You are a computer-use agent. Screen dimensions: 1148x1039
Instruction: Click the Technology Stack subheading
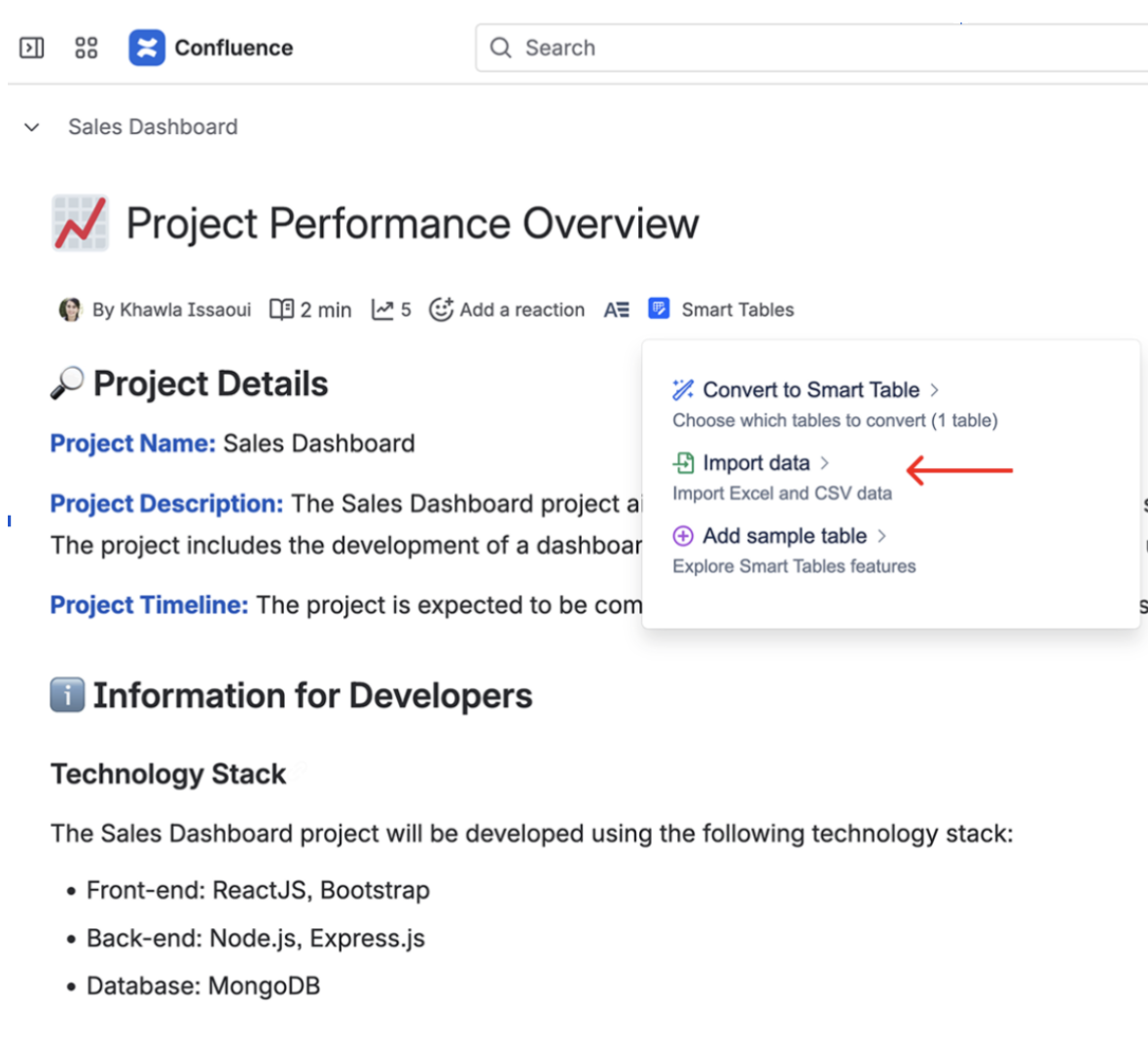tap(168, 774)
